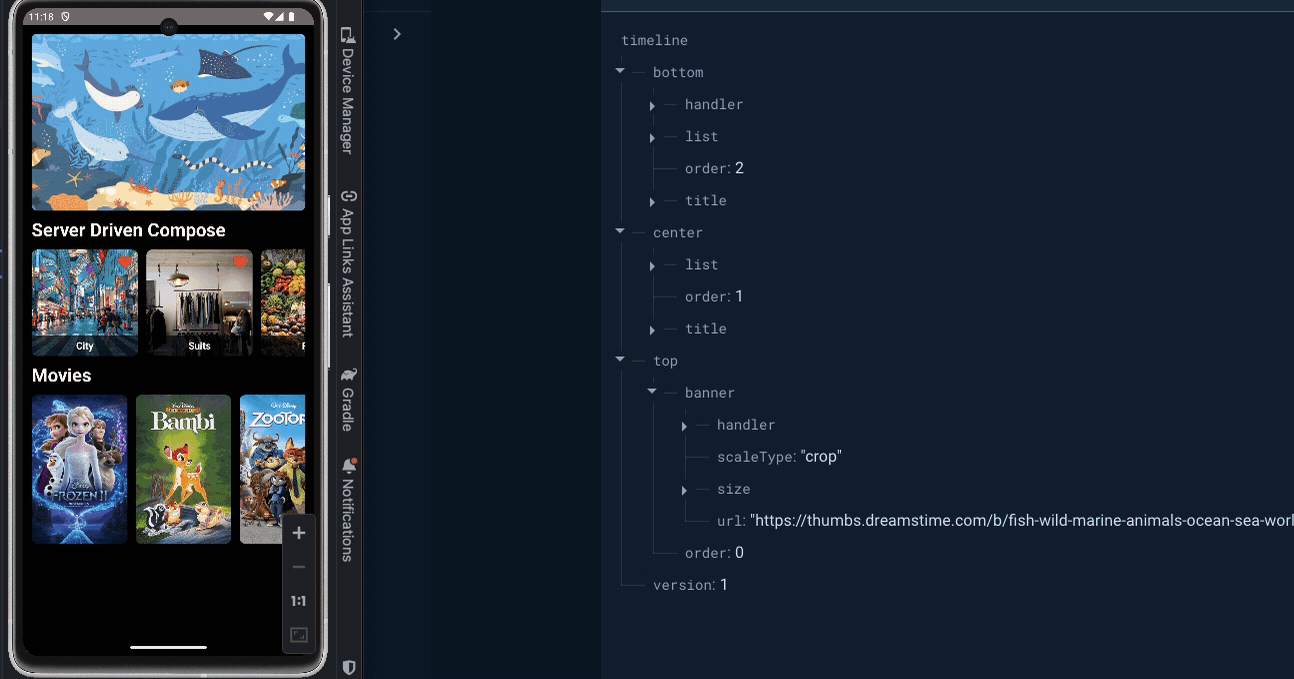The image size is (1294, 679).
Task: Tap the ocean animals banner image
Action: pos(168,122)
